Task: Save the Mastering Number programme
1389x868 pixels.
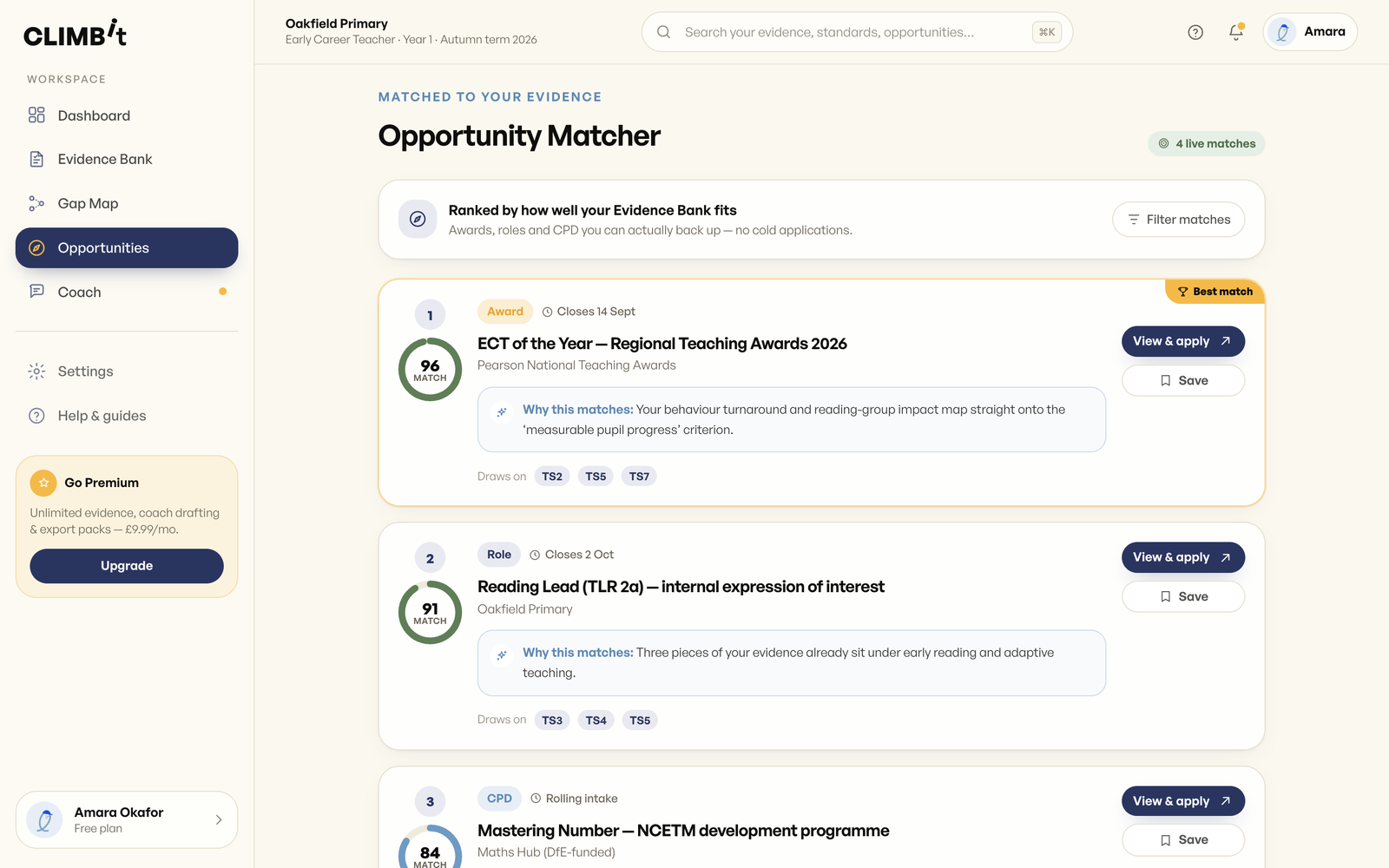Action: point(1183,839)
